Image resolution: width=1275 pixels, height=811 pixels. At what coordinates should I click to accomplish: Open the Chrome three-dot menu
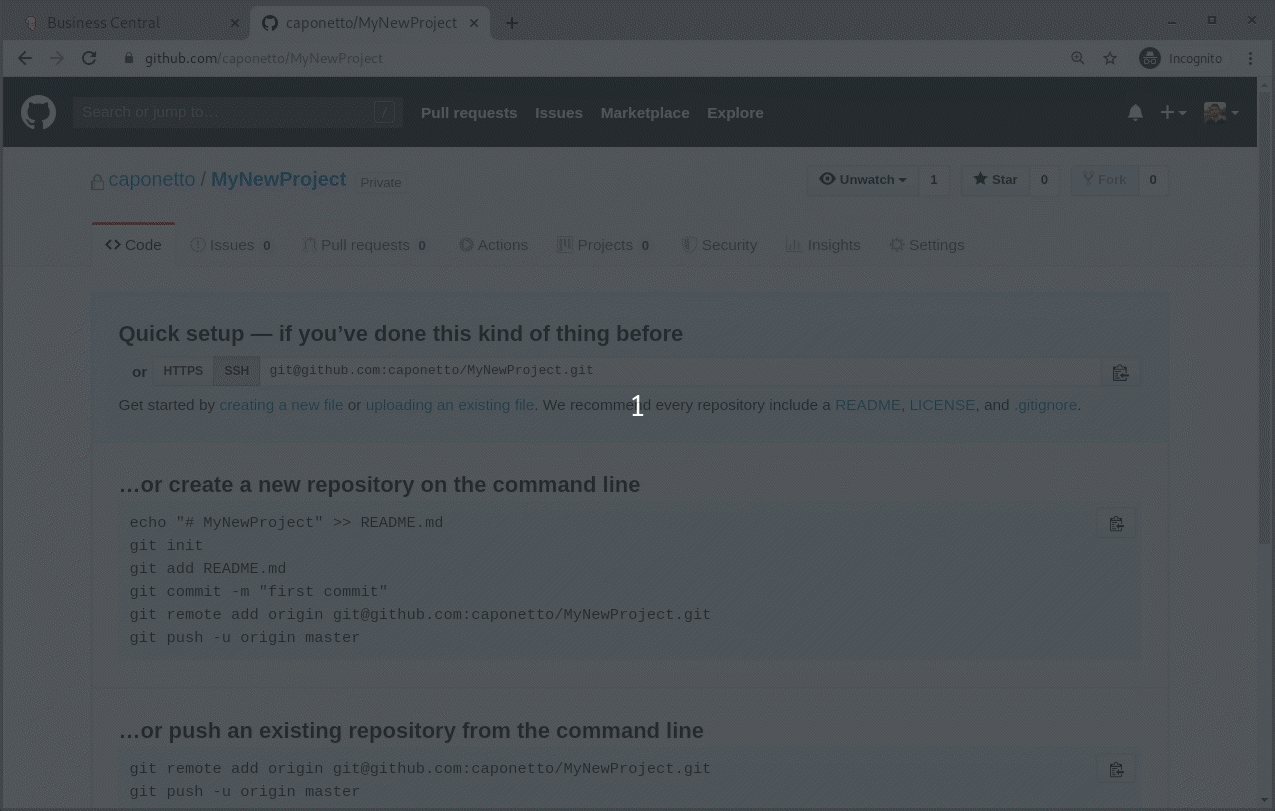coord(1250,58)
